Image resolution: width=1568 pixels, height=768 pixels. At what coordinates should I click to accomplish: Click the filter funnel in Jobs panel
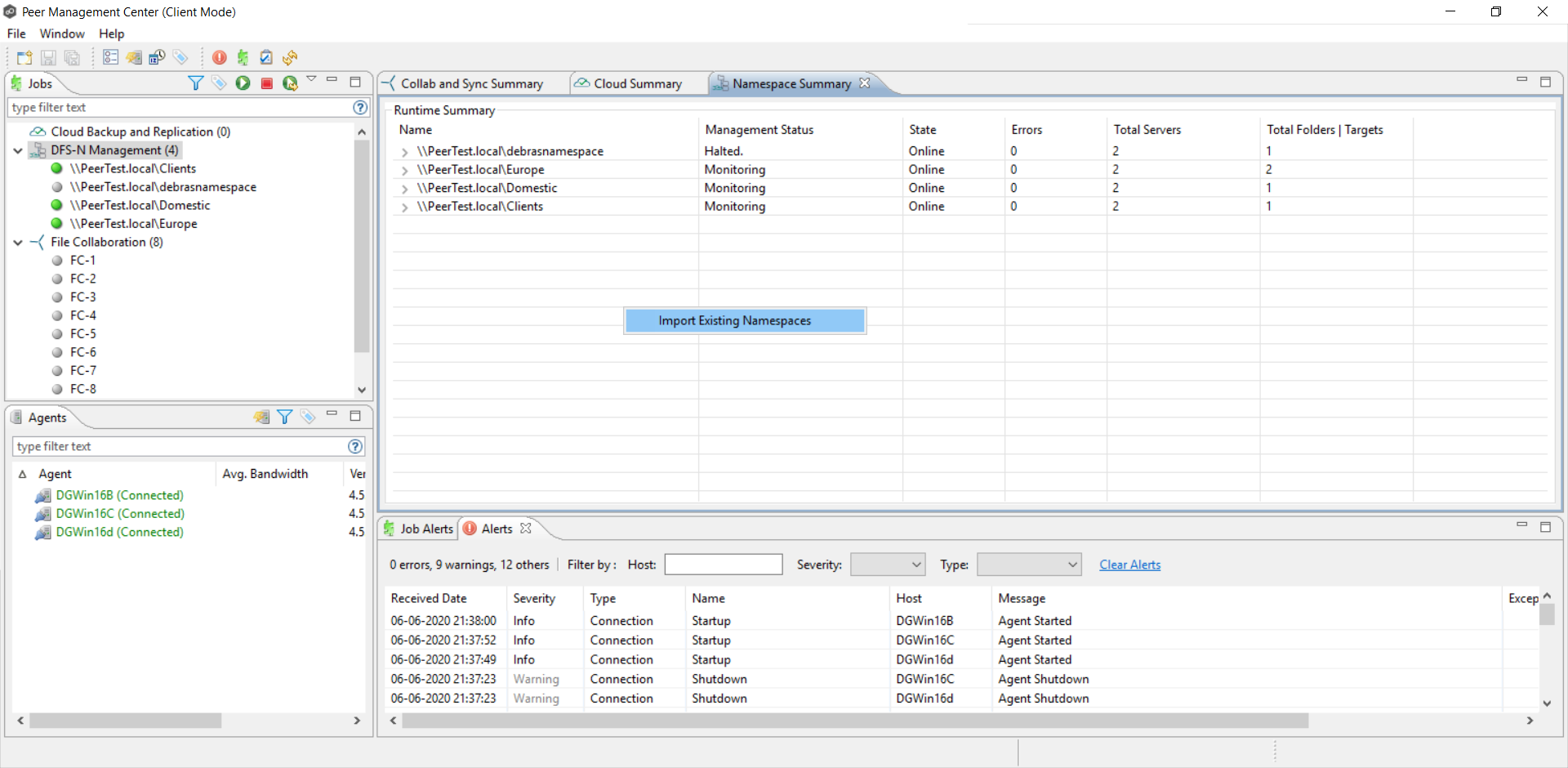[195, 83]
